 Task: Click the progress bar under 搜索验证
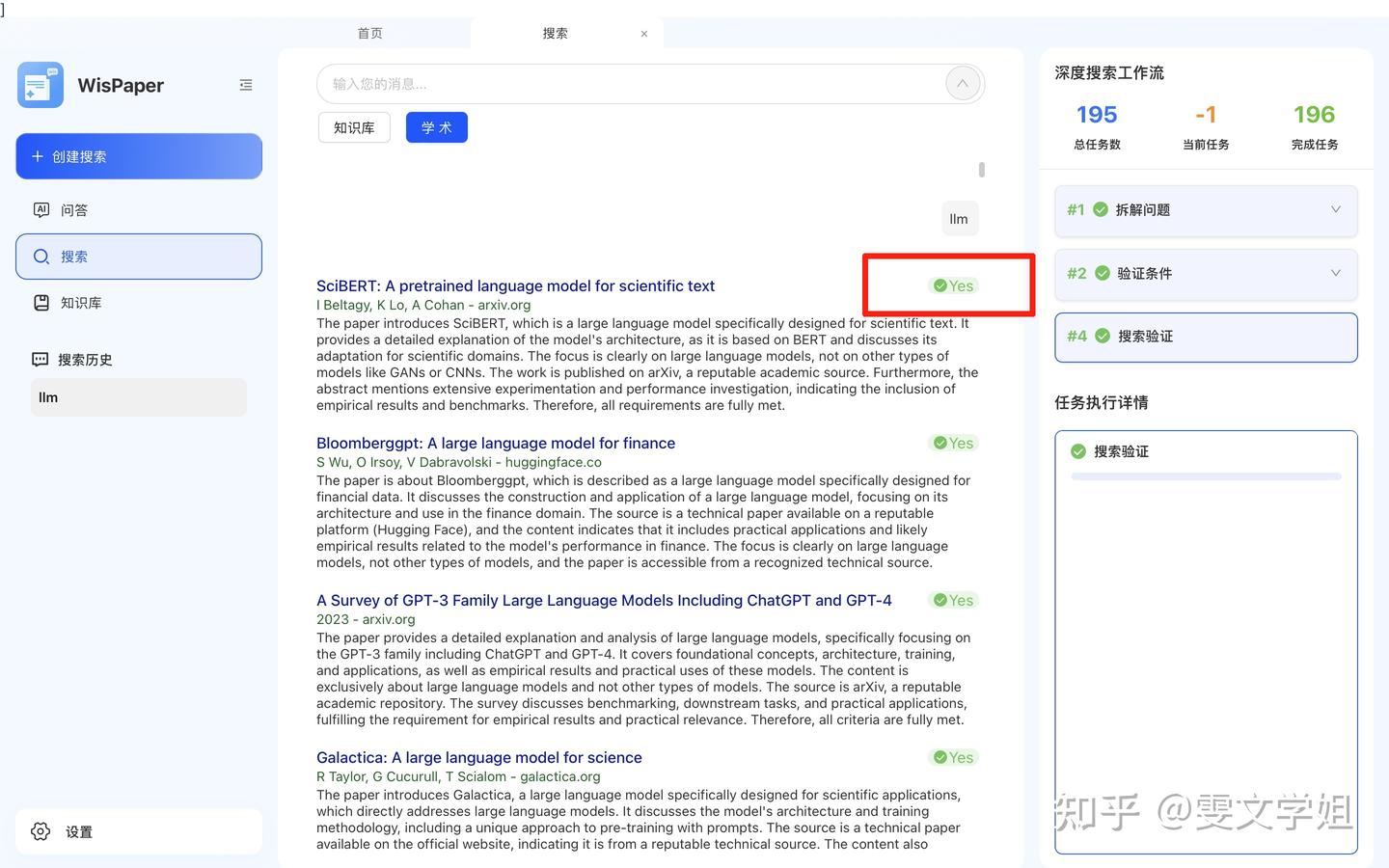1207,475
